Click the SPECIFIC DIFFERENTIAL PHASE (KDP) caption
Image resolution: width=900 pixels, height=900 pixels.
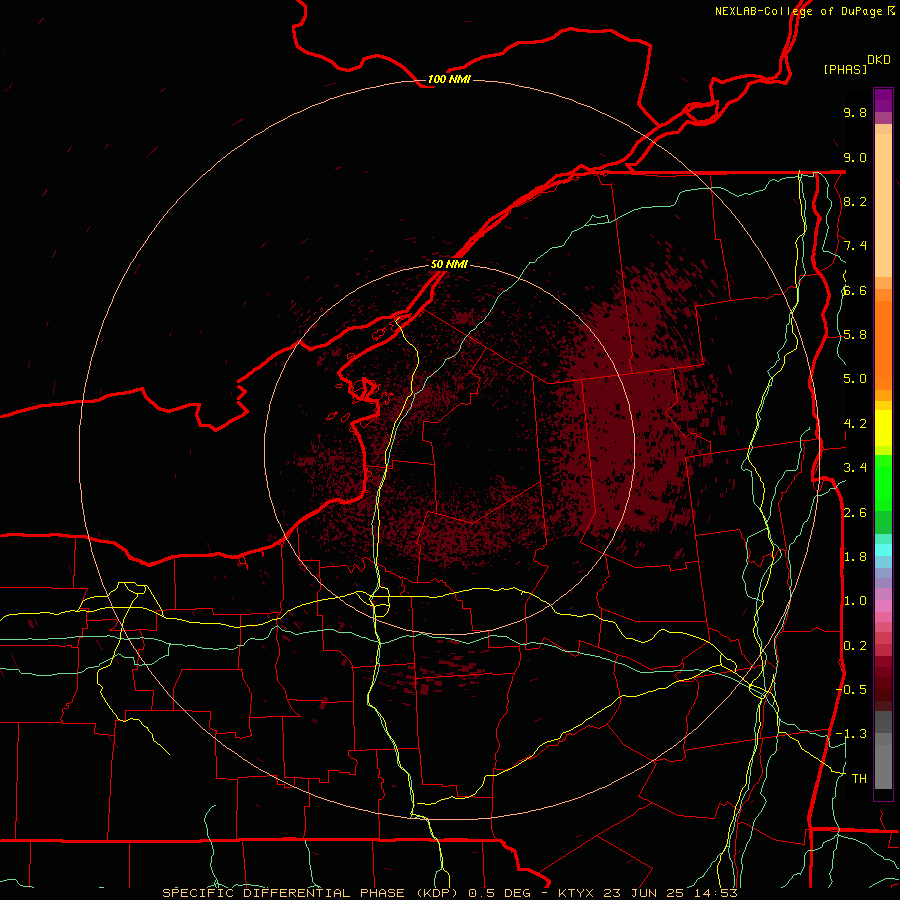click(x=310, y=893)
